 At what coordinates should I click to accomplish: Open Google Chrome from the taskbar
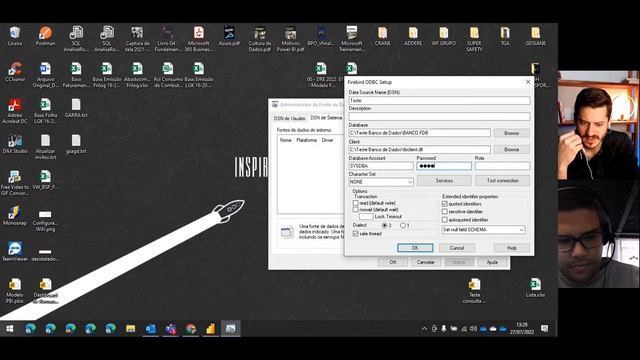pyautogui.click(x=191, y=329)
